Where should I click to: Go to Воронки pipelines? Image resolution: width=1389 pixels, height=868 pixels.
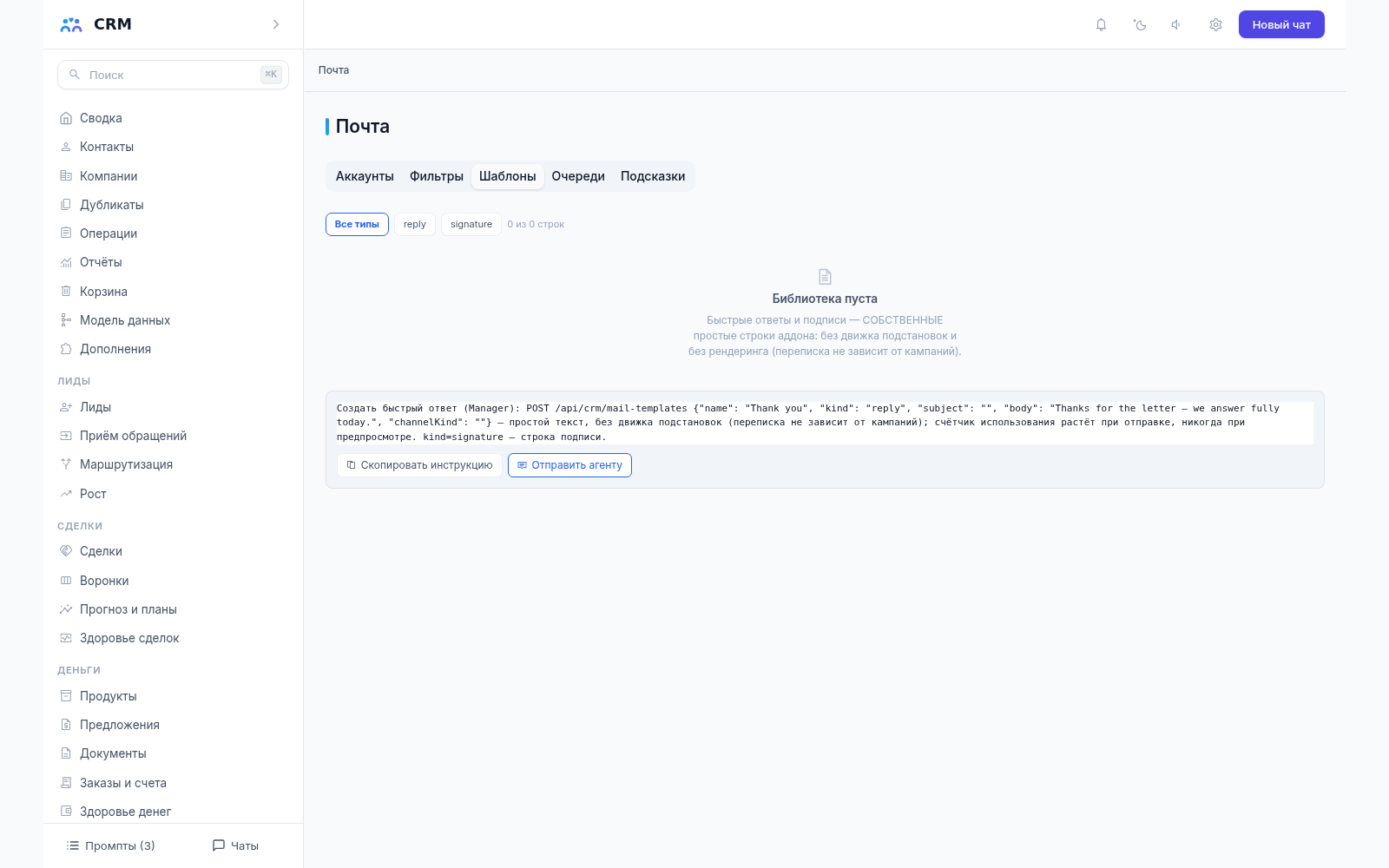(x=173, y=581)
